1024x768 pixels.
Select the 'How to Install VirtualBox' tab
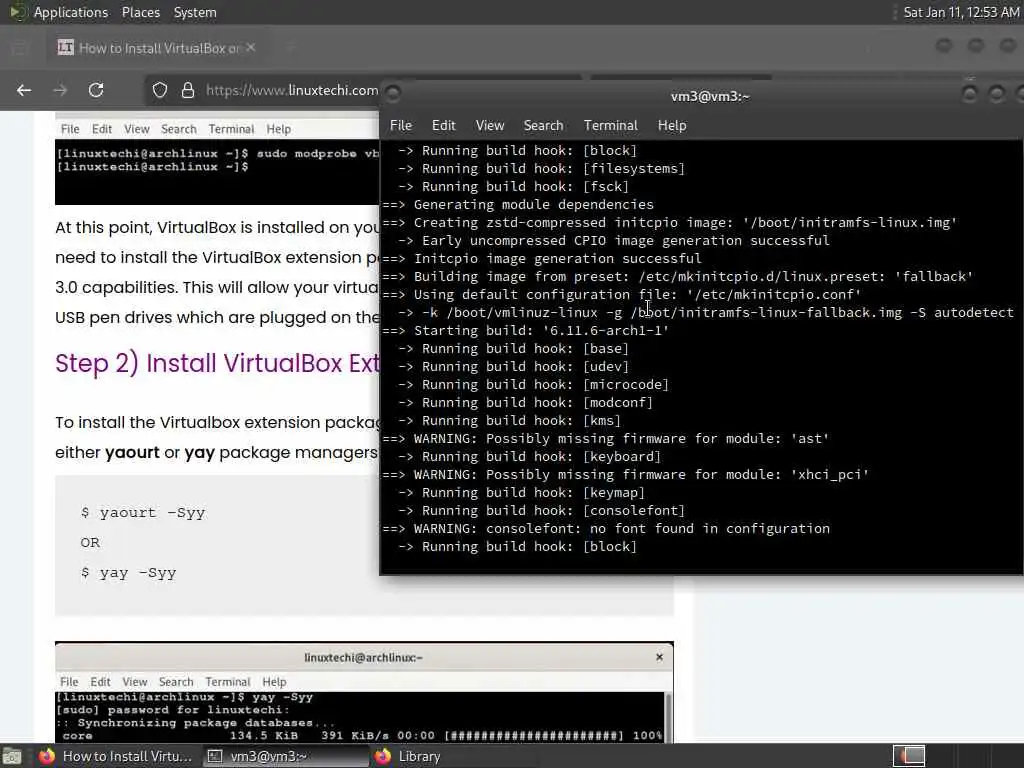tap(157, 48)
